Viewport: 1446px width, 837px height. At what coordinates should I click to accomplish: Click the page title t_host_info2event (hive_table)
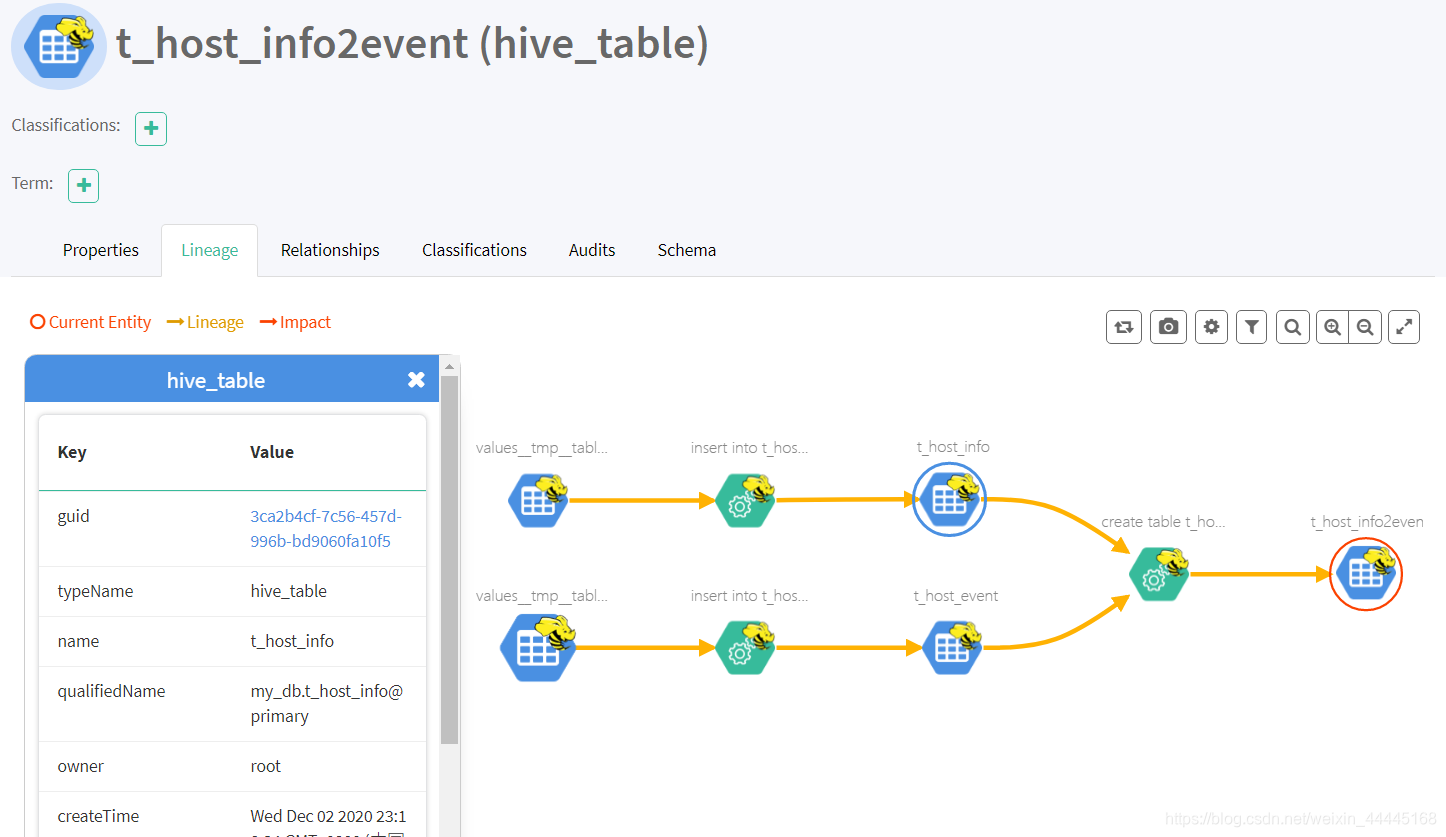[x=412, y=44]
